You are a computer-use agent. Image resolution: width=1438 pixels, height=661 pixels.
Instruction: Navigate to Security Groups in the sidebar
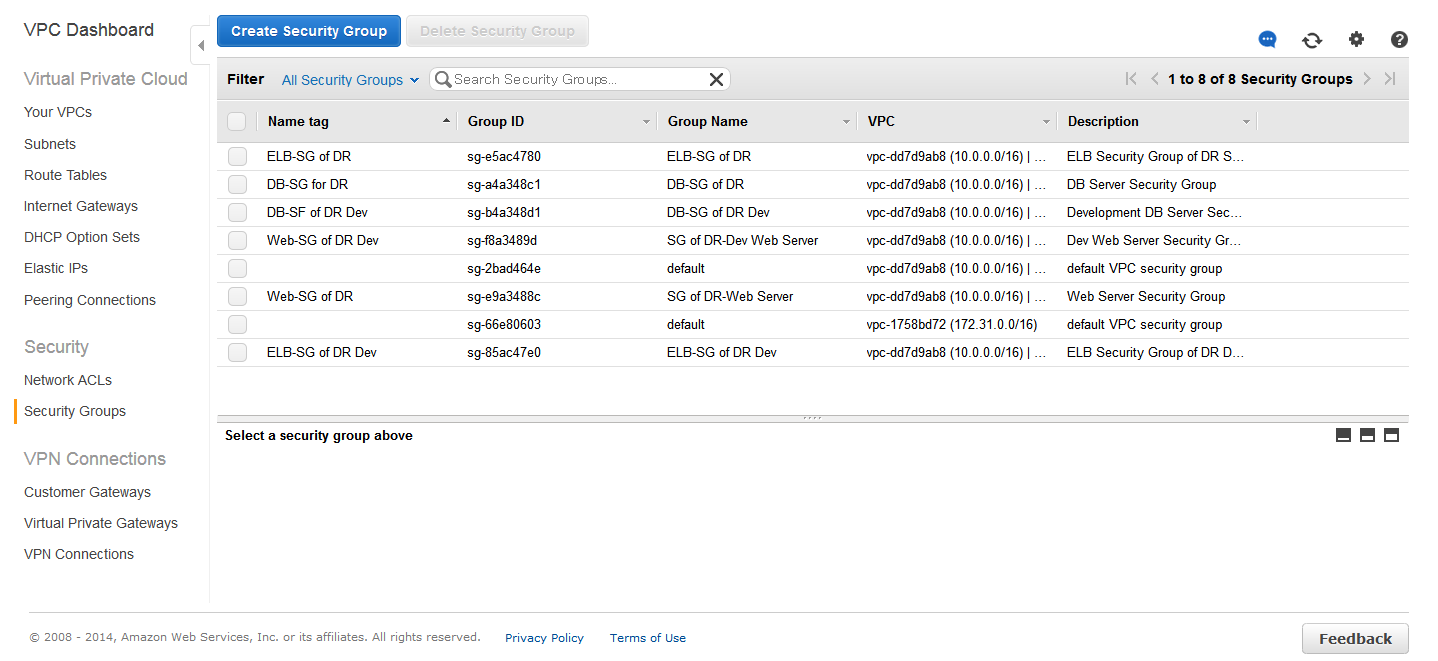(74, 411)
